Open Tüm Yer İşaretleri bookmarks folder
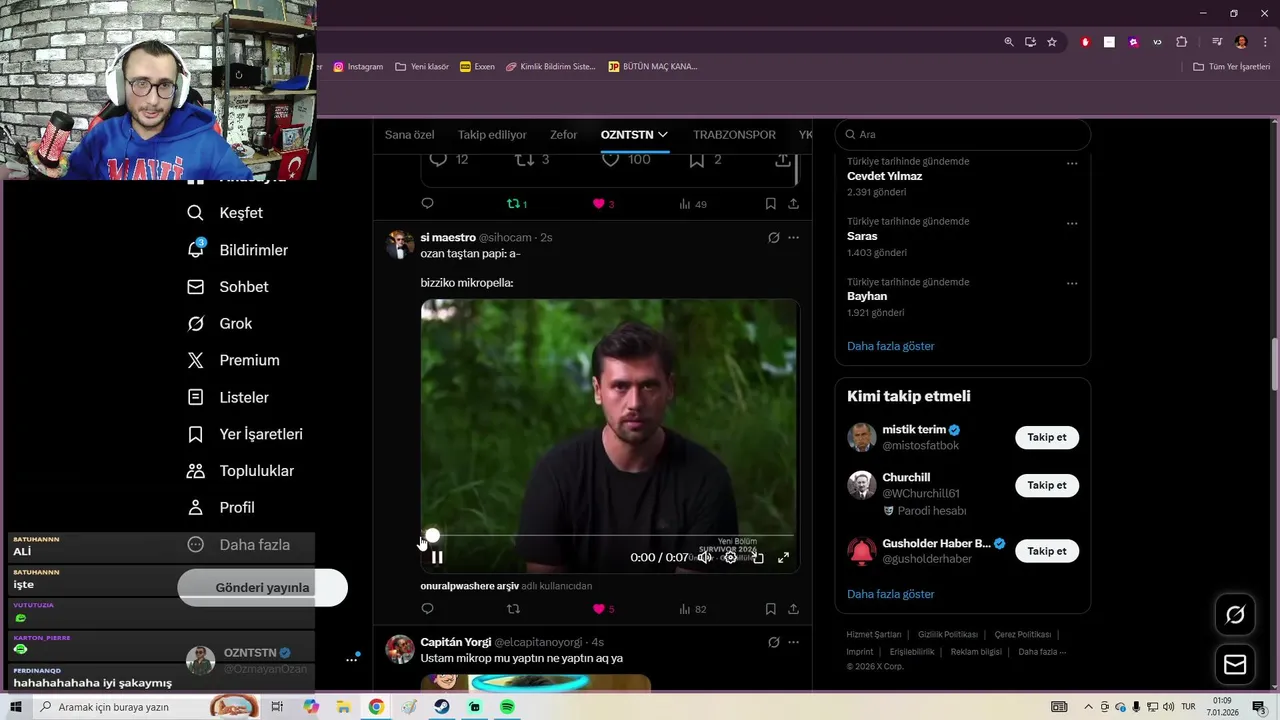The width and height of the screenshot is (1280, 720). click(x=1232, y=67)
